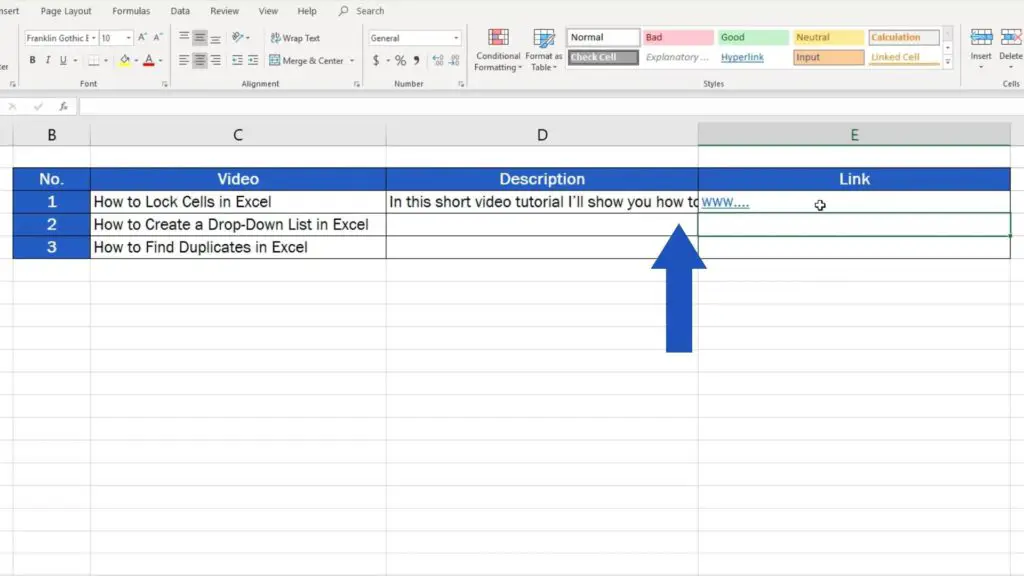Apply Comma Style number format
This screenshot has height=576, width=1024.
click(x=416, y=61)
